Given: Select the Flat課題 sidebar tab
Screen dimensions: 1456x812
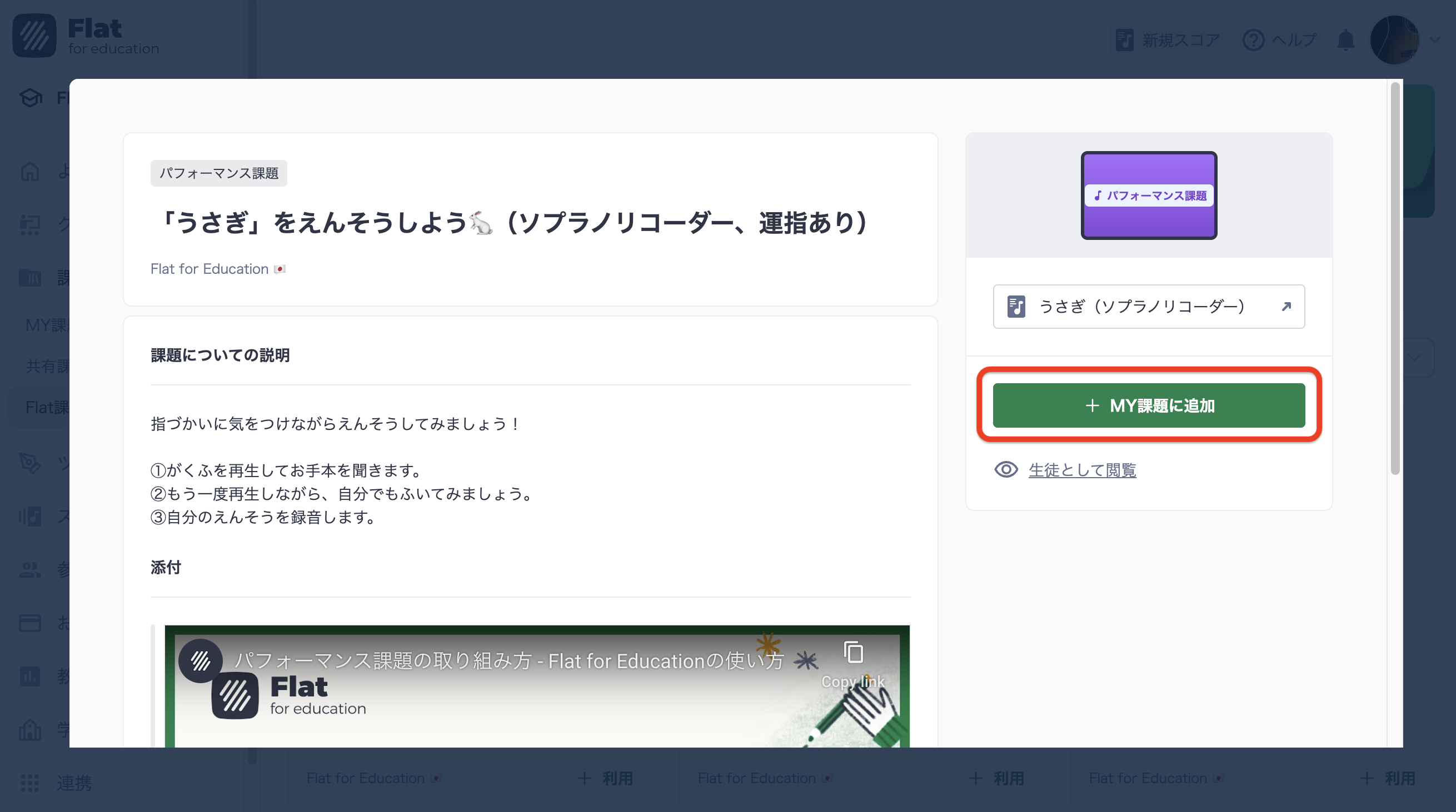Looking at the screenshot, I should [46, 407].
